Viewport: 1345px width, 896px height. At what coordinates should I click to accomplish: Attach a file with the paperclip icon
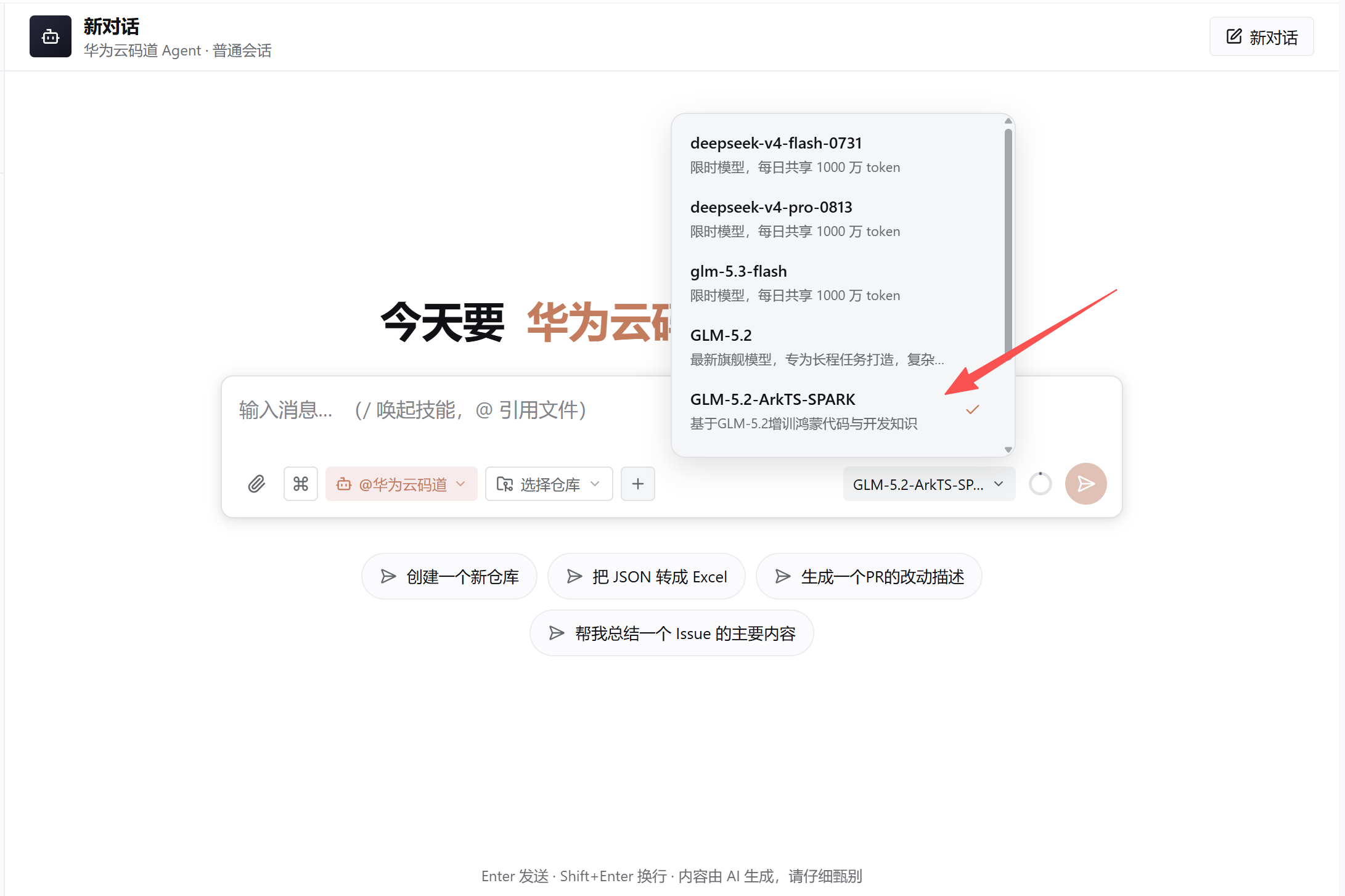click(x=256, y=484)
